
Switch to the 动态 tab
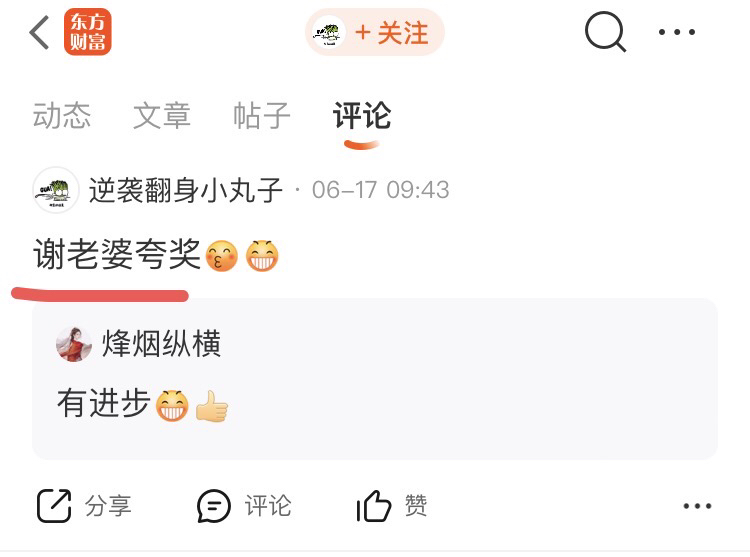[62, 116]
